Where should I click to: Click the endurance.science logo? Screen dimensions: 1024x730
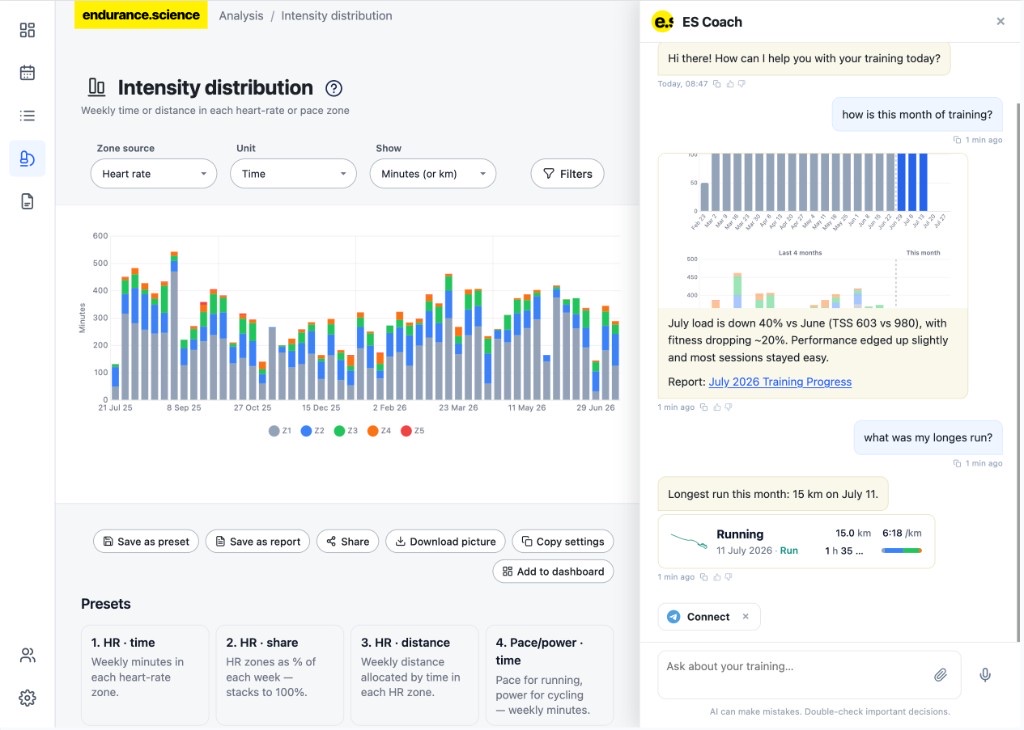click(140, 14)
